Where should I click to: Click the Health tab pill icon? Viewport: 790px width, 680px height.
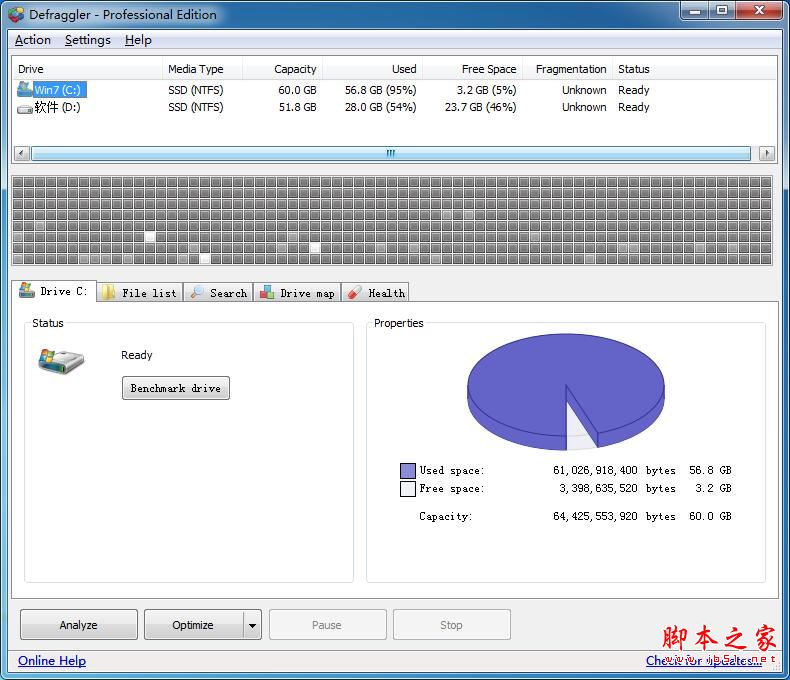tap(355, 293)
